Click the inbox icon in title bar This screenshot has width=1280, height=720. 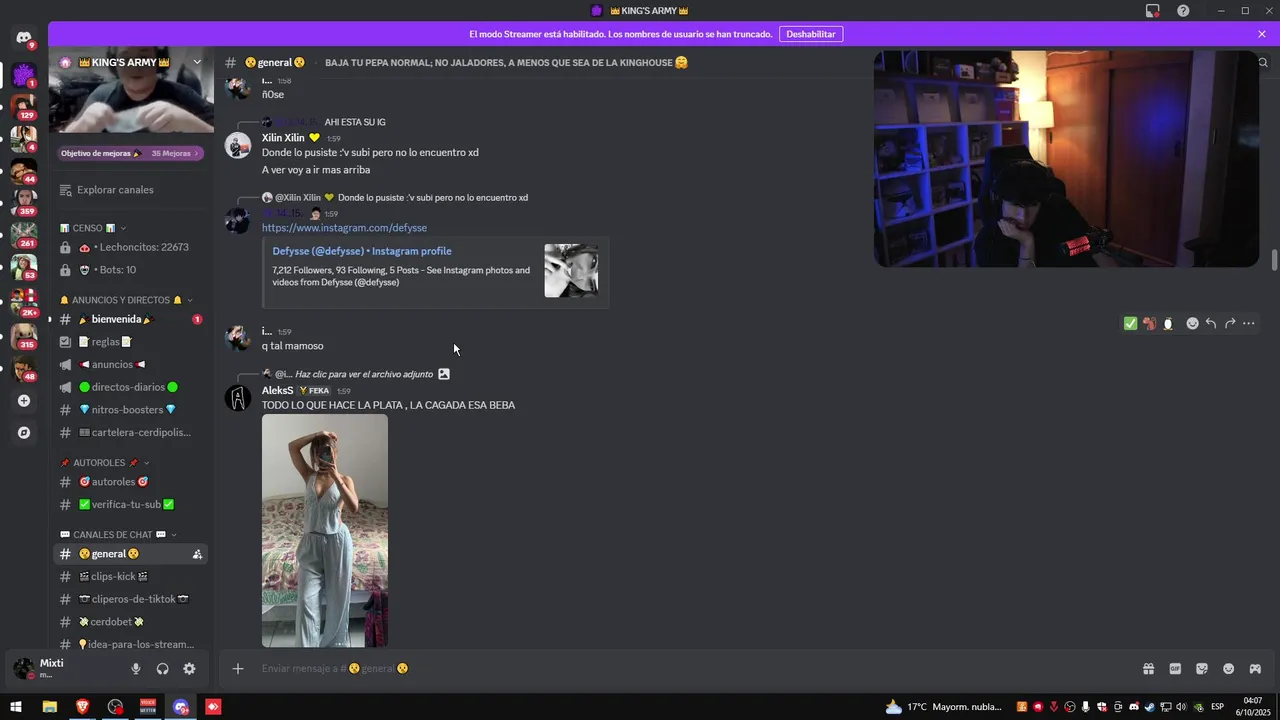coord(1153,11)
